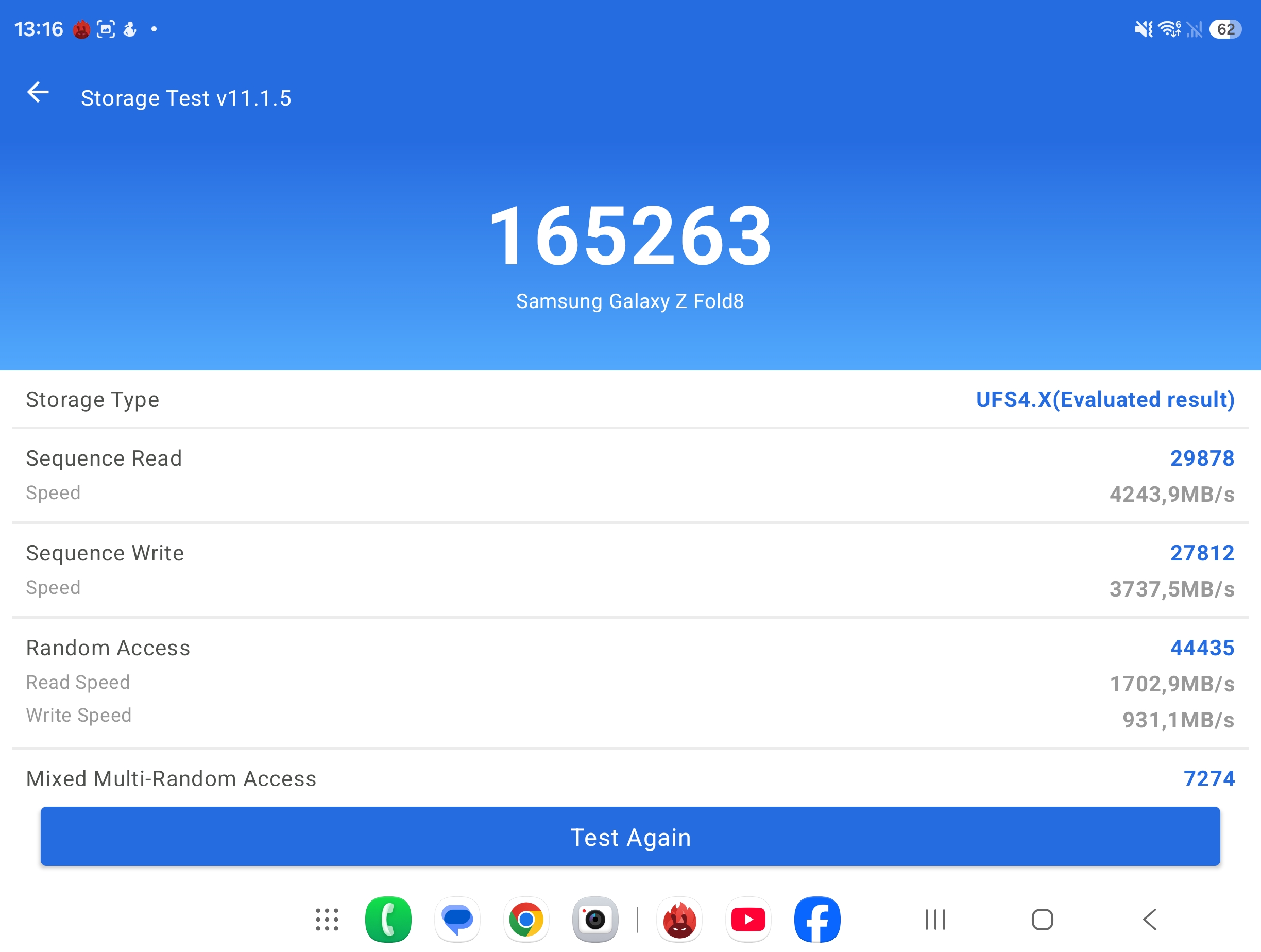Tap the total score 165263
This screenshot has width=1261, height=952.
[630, 236]
